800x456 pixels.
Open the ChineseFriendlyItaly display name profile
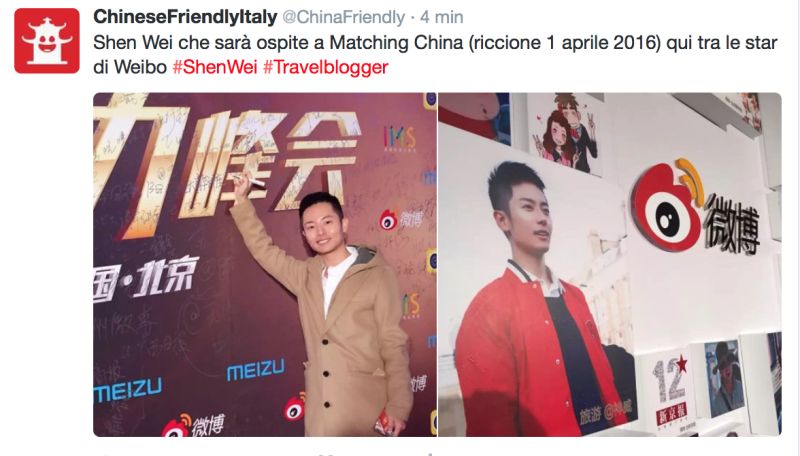coord(185,17)
